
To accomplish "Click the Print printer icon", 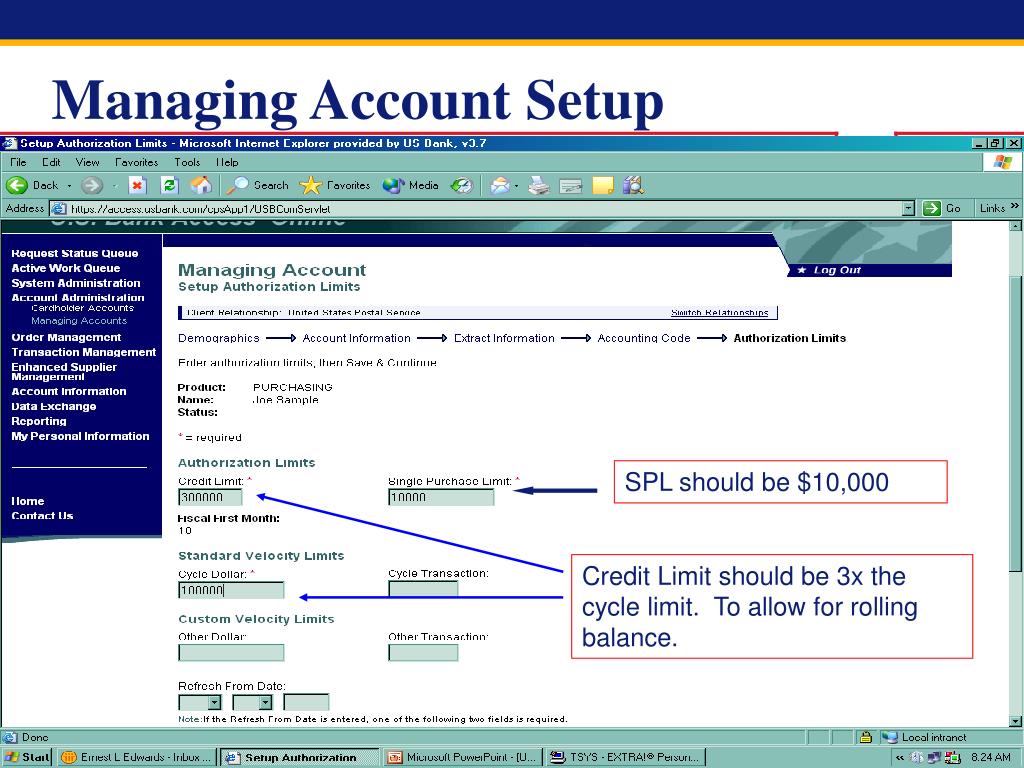I will 539,185.
